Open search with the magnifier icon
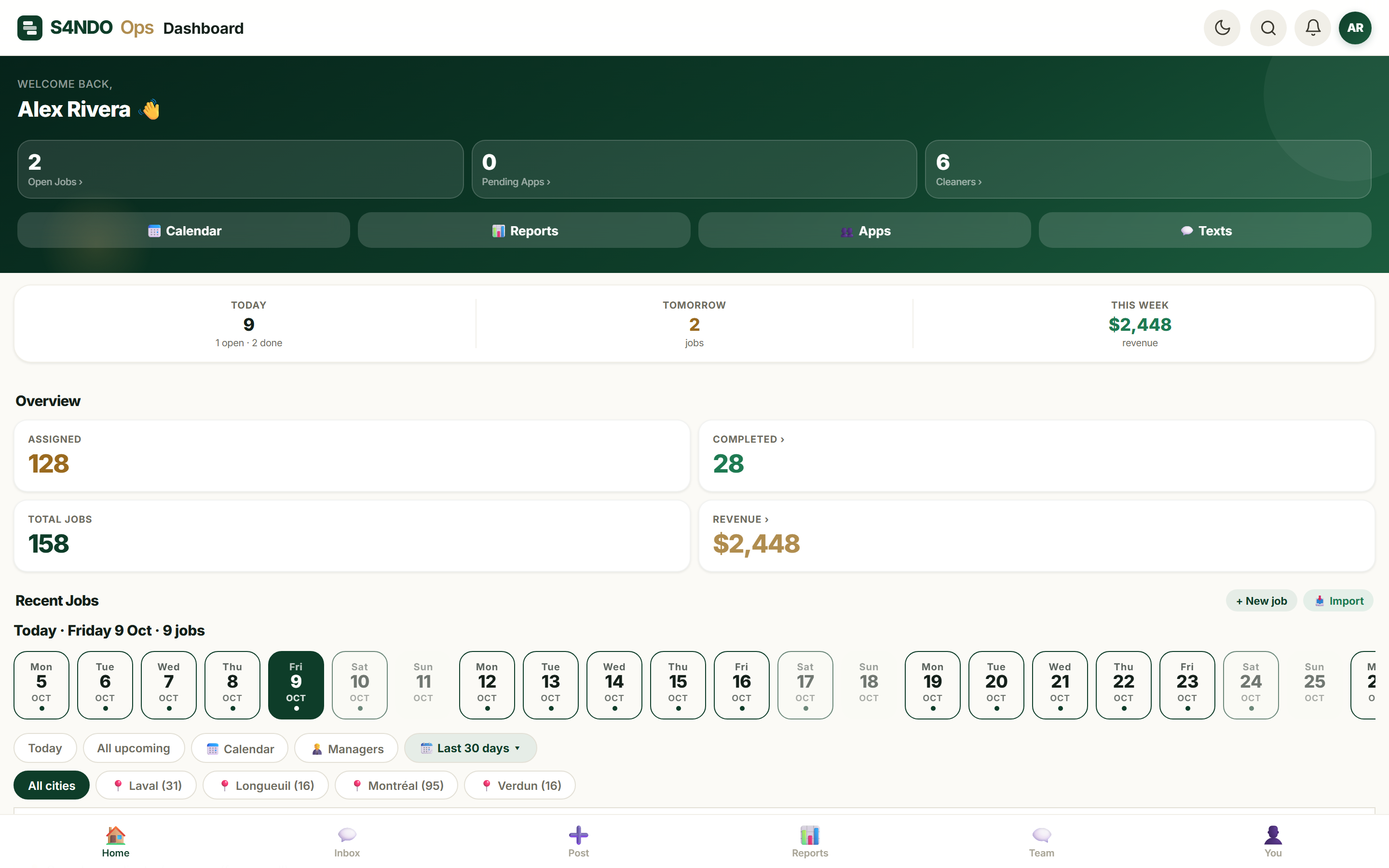1389x868 pixels. pyautogui.click(x=1268, y=27)
